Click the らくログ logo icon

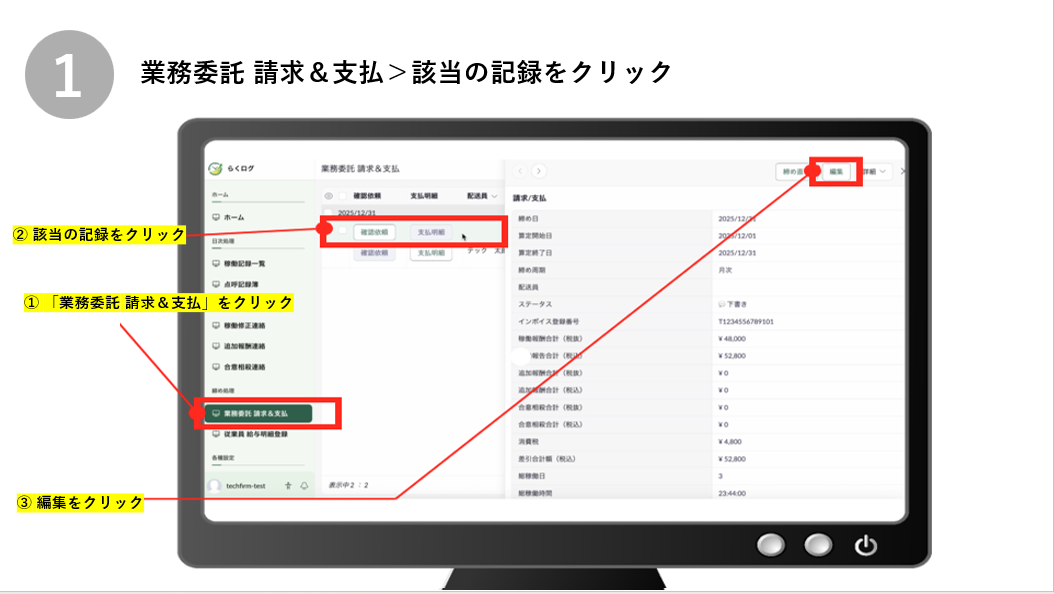pos(215,169)
